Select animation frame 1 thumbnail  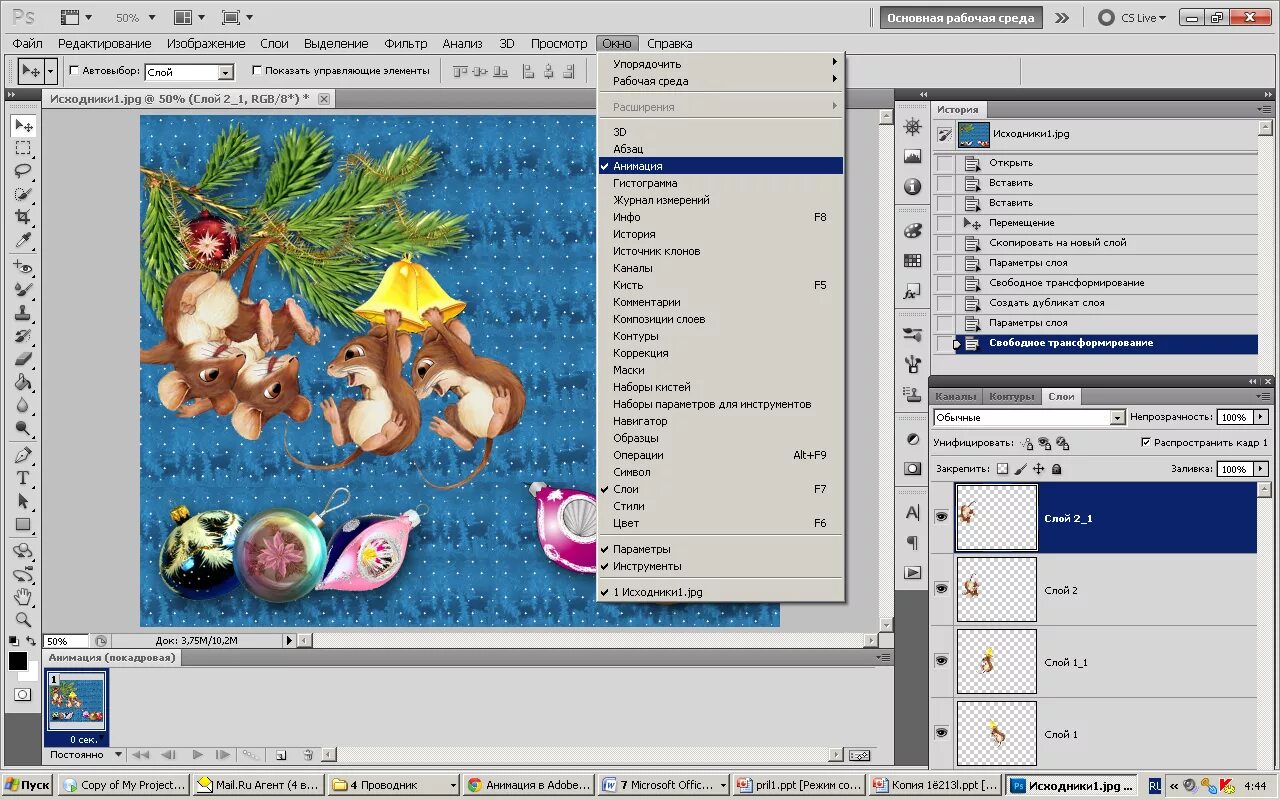tap(77, 700)
